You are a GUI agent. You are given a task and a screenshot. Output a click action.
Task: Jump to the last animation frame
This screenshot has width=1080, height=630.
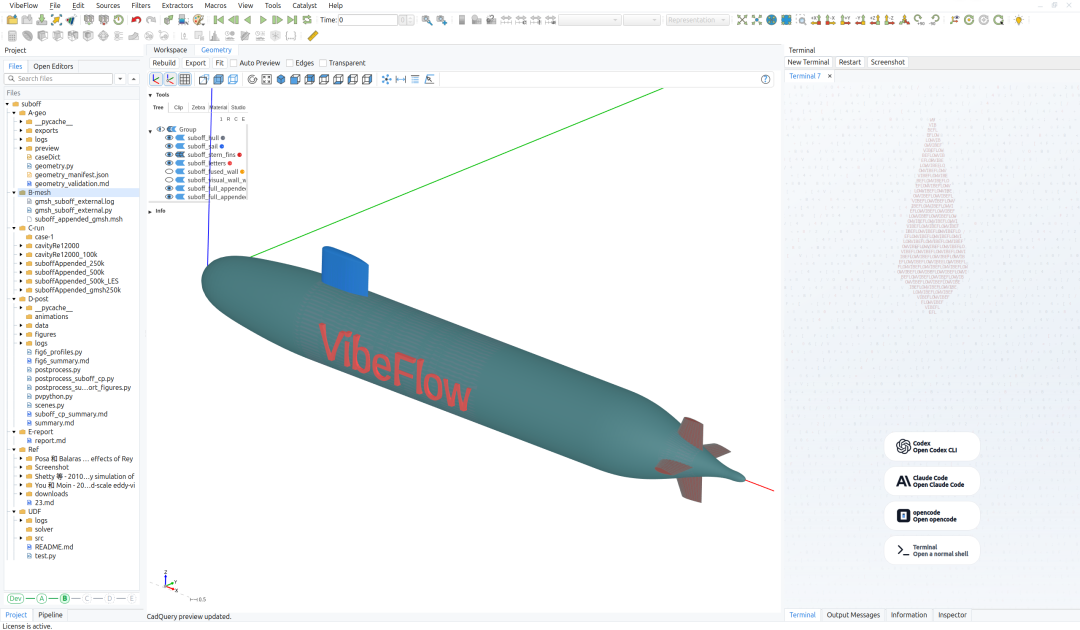pyautogui.click(x=292, y=20)
